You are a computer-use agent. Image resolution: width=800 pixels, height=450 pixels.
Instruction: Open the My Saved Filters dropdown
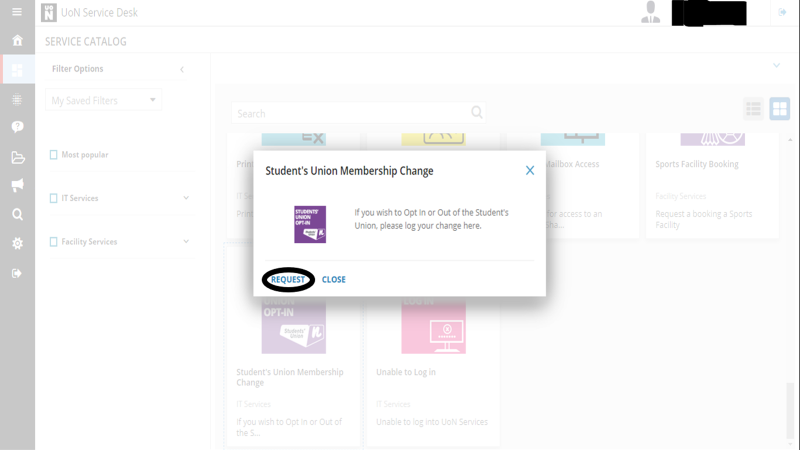click(104, 100)
